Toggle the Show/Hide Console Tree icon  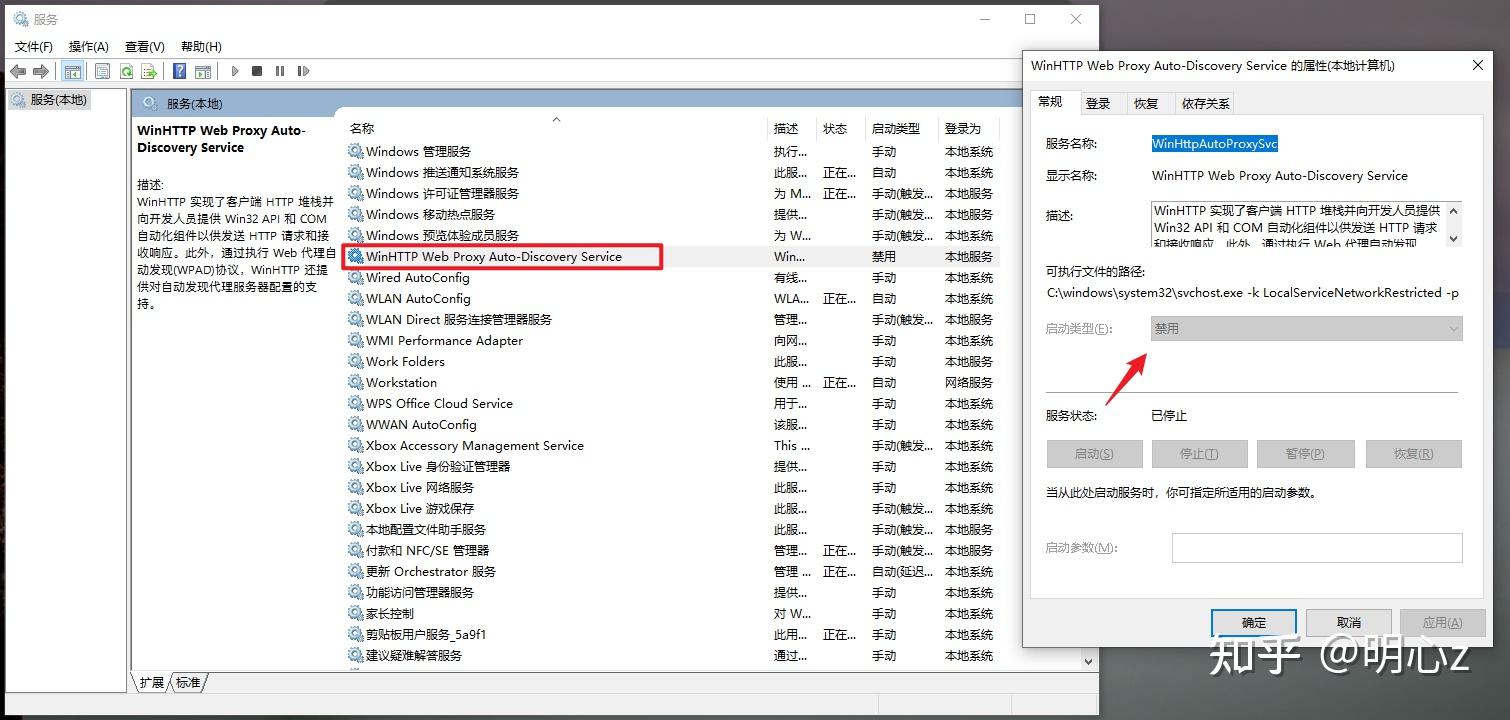(72, 71)
